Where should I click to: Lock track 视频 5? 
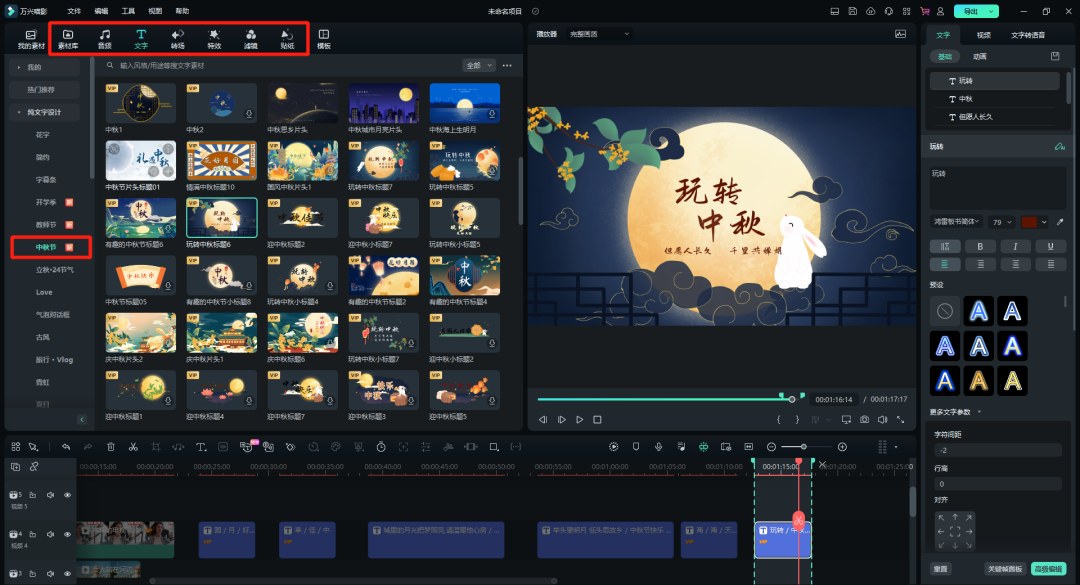pos(32,495)
